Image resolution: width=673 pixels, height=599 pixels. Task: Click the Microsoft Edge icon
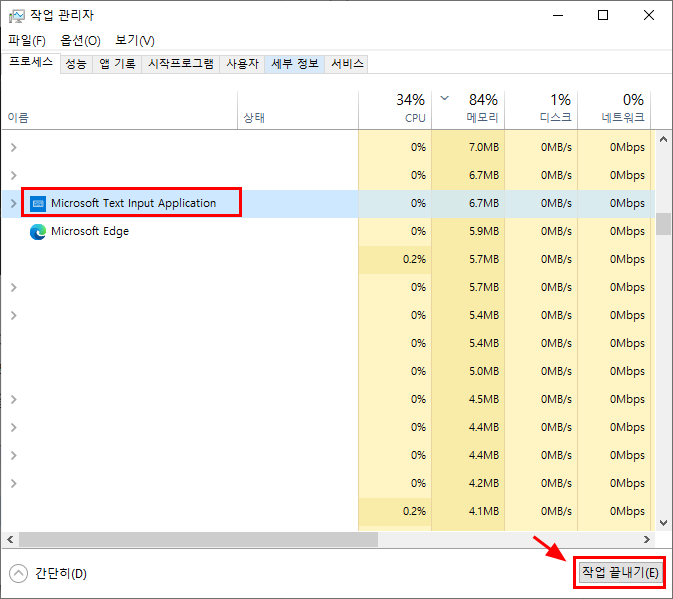(38, 232)
